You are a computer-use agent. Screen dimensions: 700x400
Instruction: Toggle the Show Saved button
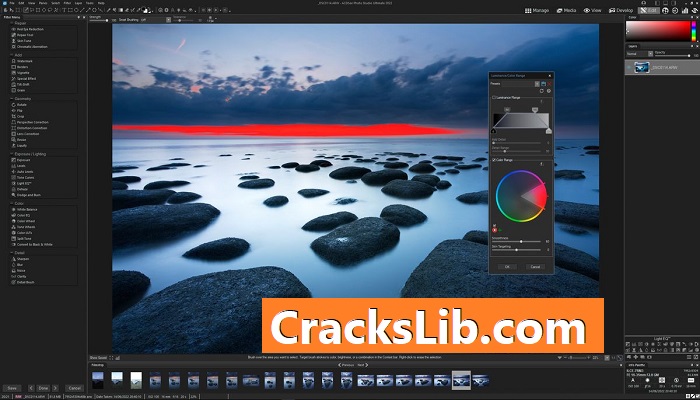[98, 358]
